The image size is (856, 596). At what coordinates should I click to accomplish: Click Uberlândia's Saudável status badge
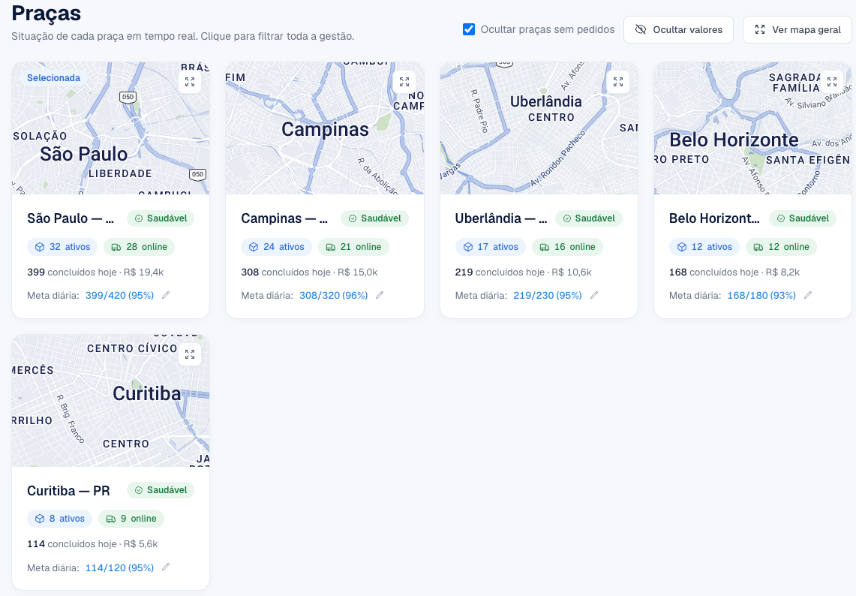pyautogui.click(x=588, y=218)
